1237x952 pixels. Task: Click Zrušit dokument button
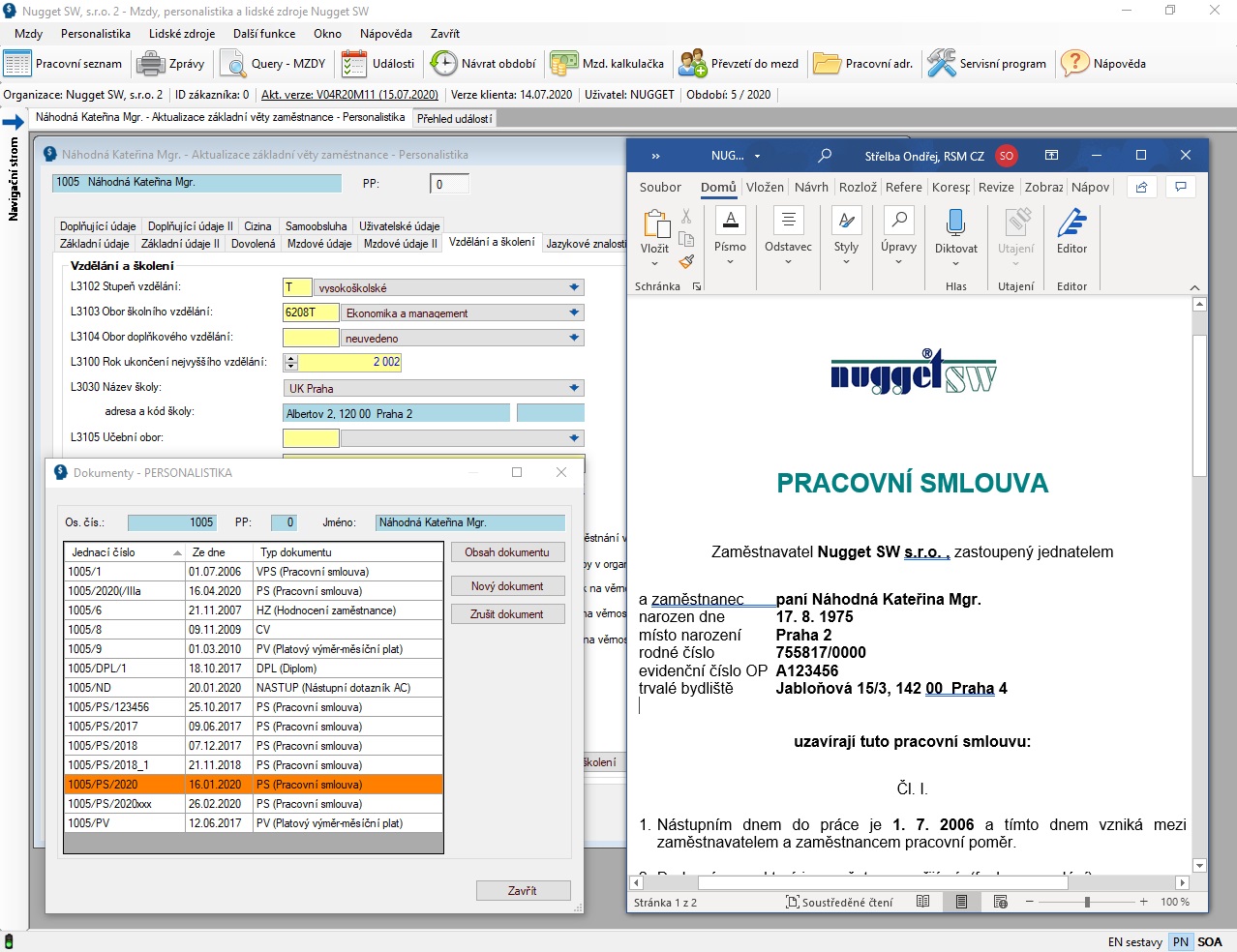pos(507,614)
